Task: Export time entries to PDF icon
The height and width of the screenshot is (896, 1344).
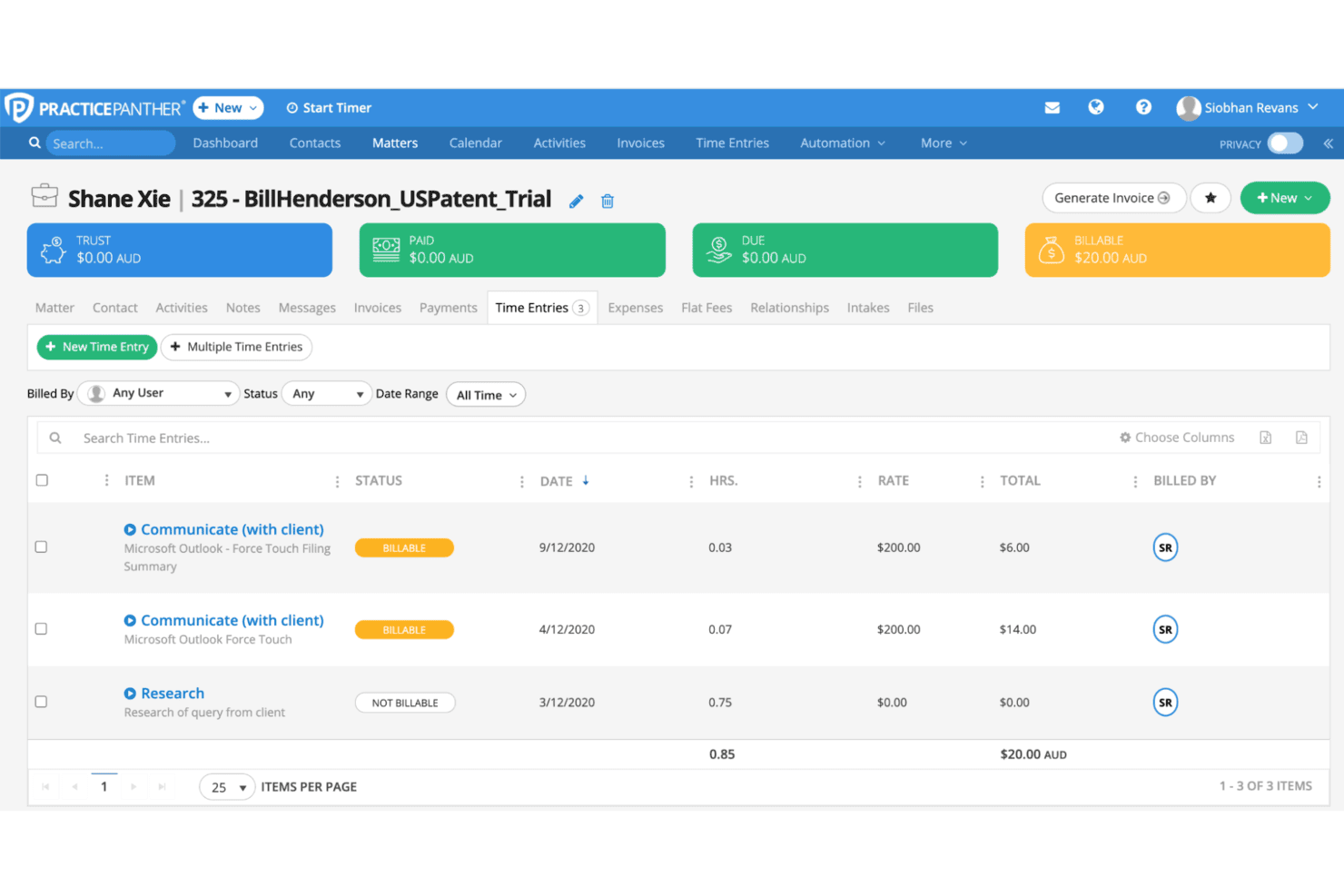Action: [1301, 438]
